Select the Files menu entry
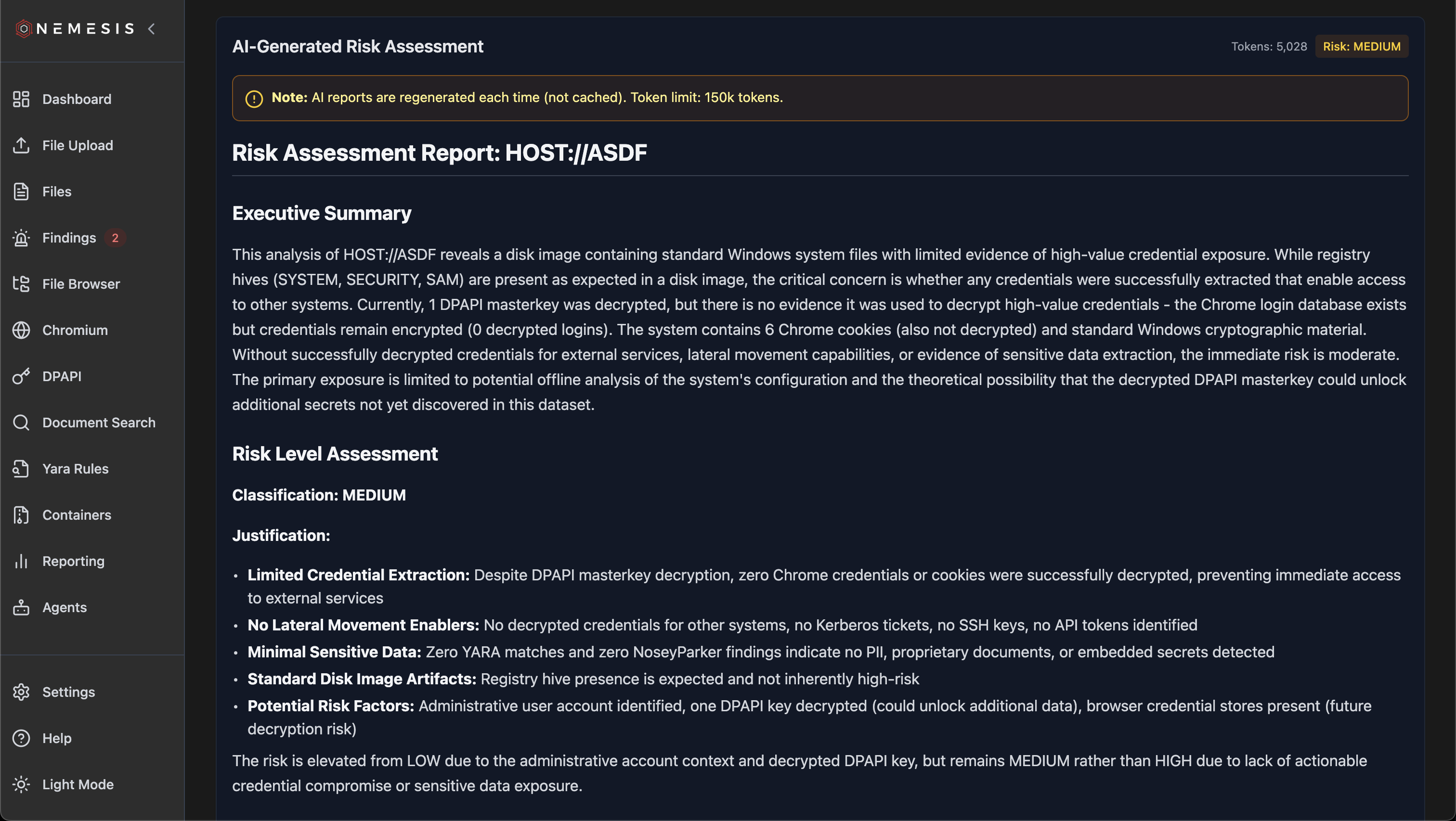Viewport: 1456px width, 821px height. [x=56, y=192]
